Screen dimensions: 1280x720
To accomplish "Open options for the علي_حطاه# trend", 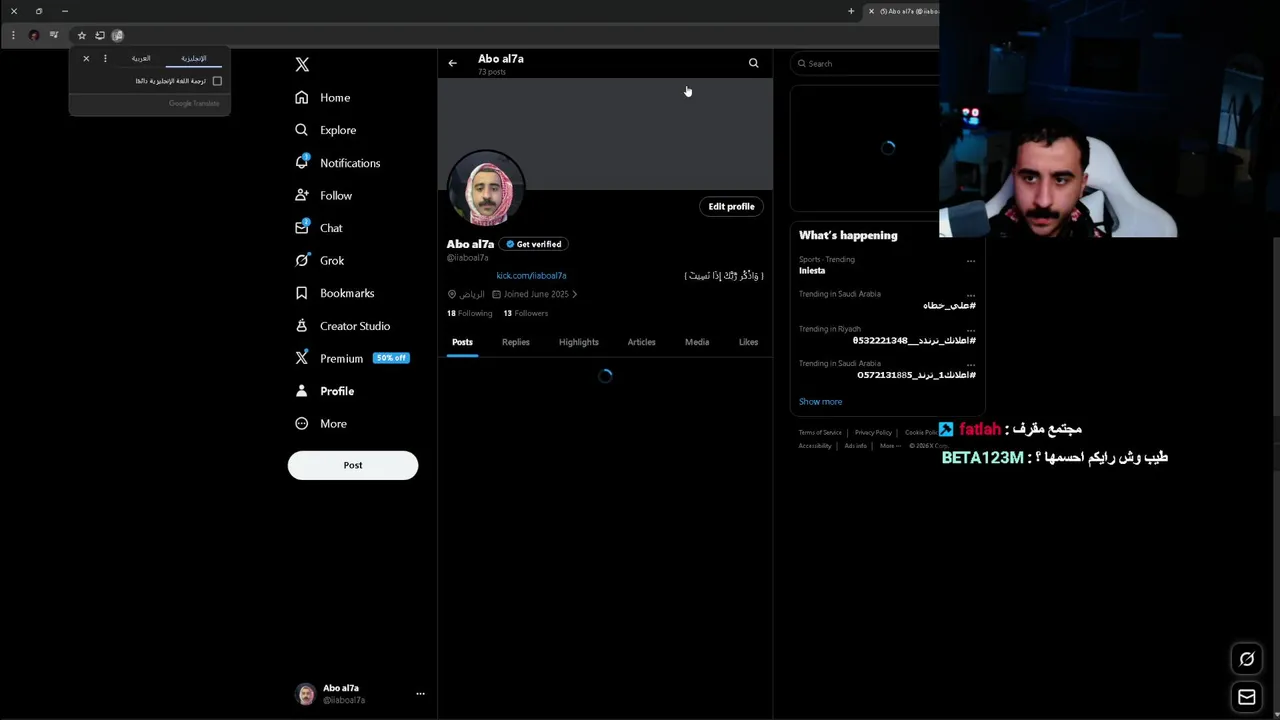I will pyautogui.click(x=970, y=295).
